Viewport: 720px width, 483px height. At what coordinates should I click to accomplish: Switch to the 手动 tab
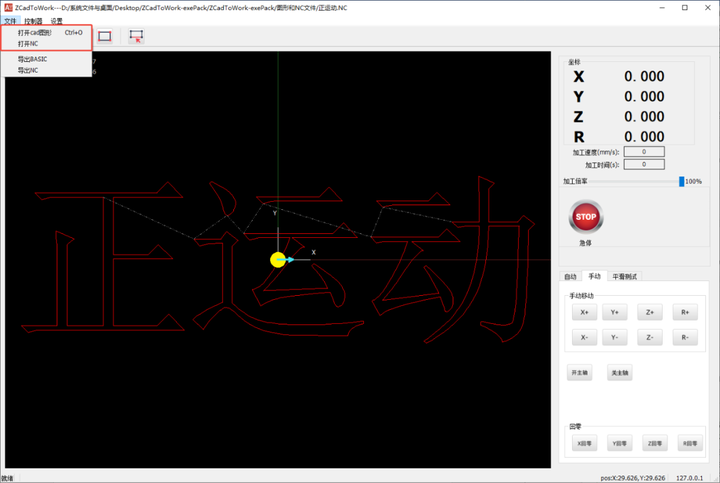click(x=594, y=276)
